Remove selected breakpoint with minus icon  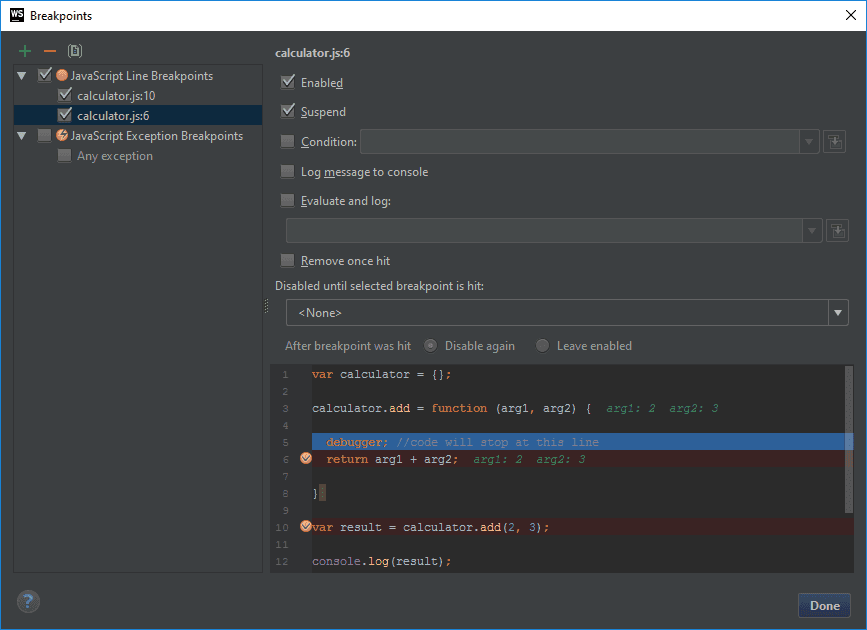point(50,51)
